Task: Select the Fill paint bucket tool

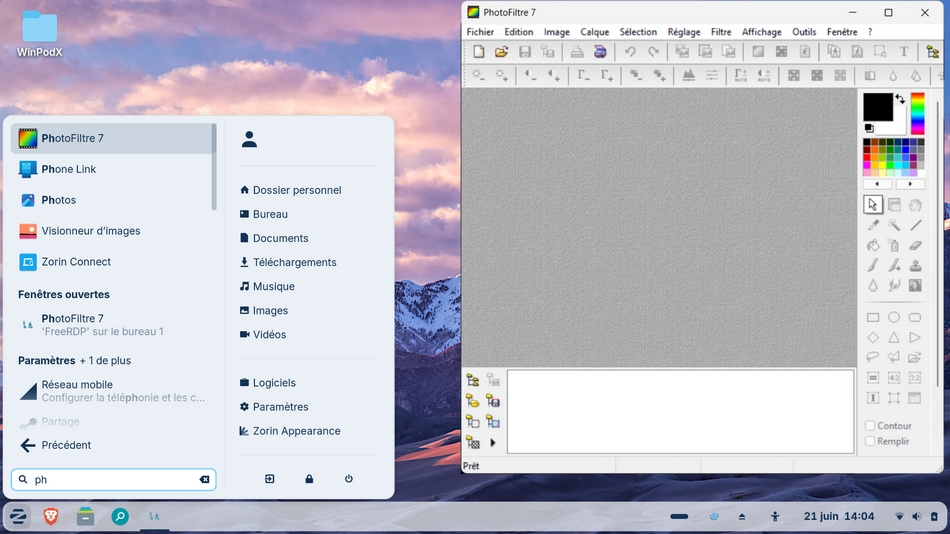Action: coord(872,245)
